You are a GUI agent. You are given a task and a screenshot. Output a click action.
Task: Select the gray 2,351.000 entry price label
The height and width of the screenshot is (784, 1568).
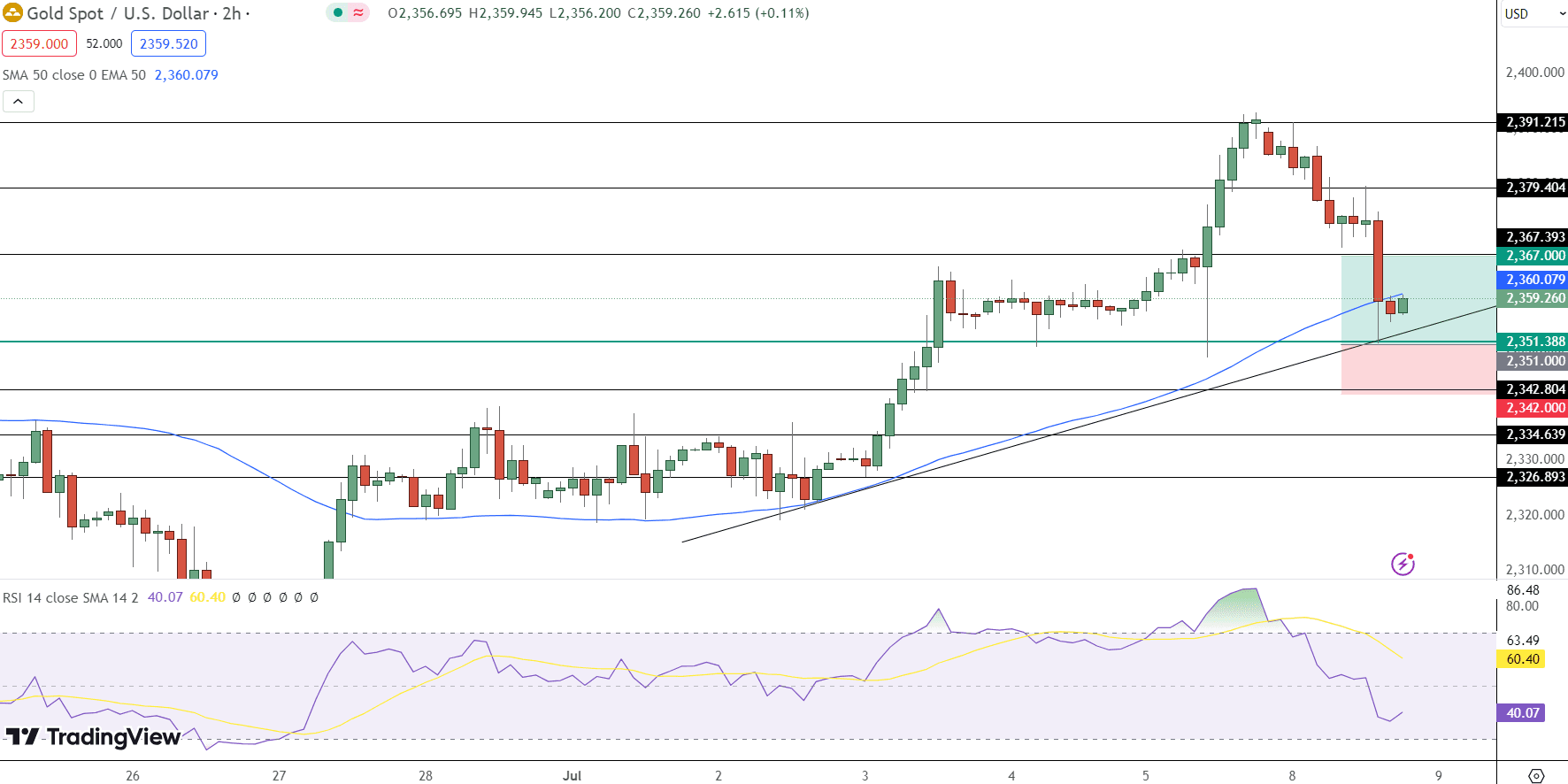pos(1533,361)
